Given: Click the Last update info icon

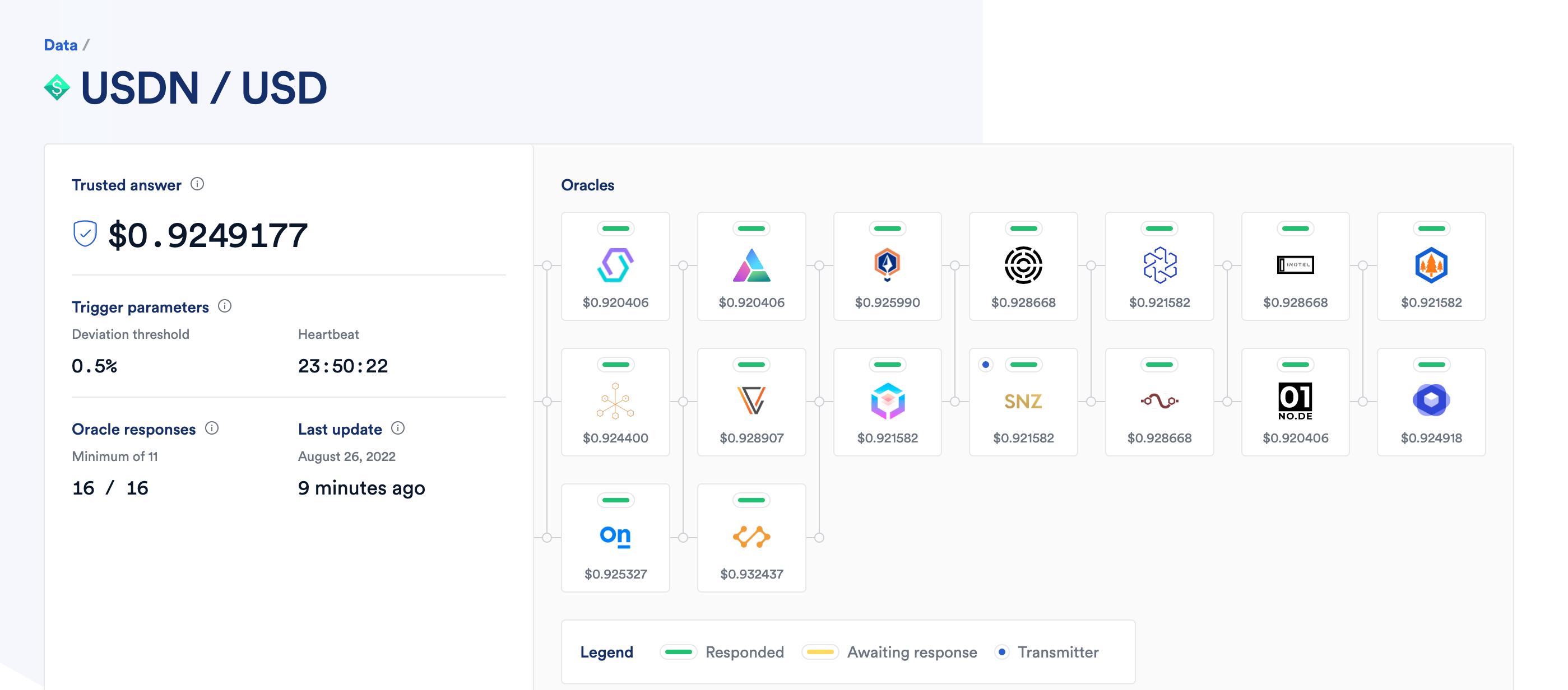Looking at the screenshot, I should [x=398, y=429].
